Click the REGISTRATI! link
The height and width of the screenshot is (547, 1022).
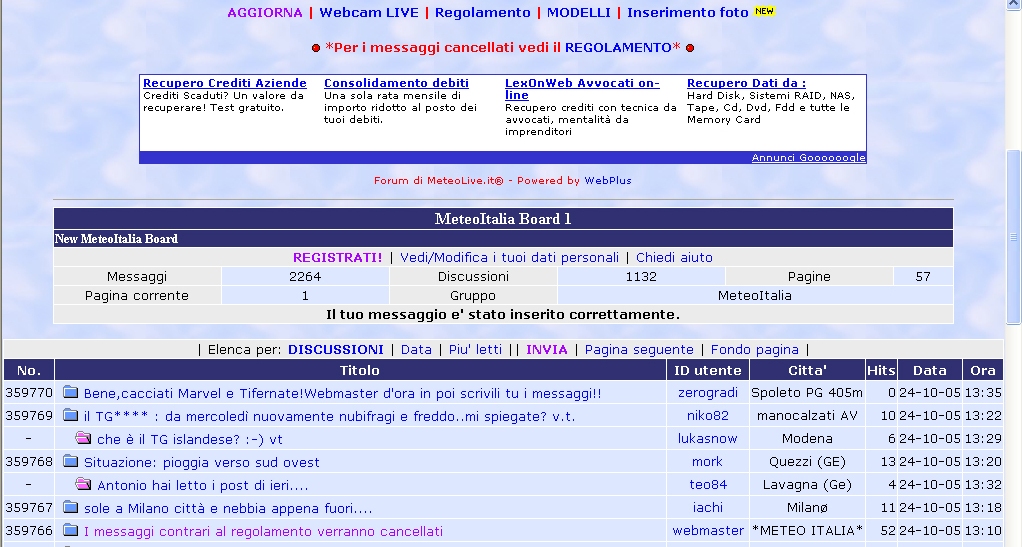click(x=337, y=257)
